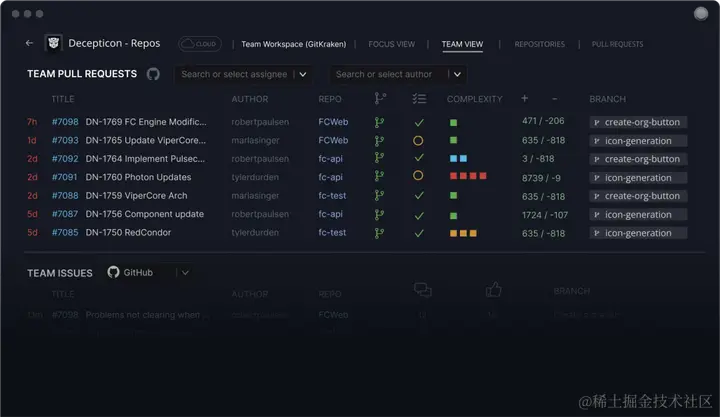This screenshot has width=720, height=417.
Task: Select the Team View tab
Action: tap(462, 44)
